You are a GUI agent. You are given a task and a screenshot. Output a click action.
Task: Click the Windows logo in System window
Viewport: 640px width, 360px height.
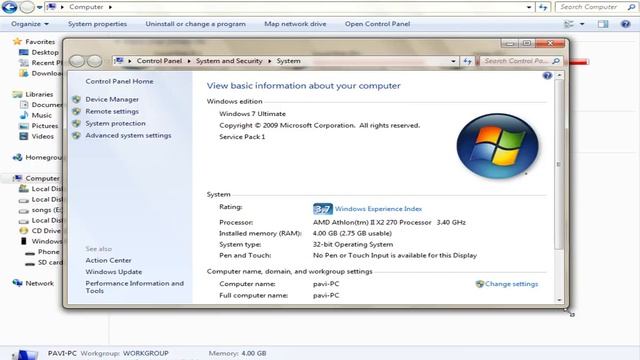pyautogui.click(x=497, y=146)
